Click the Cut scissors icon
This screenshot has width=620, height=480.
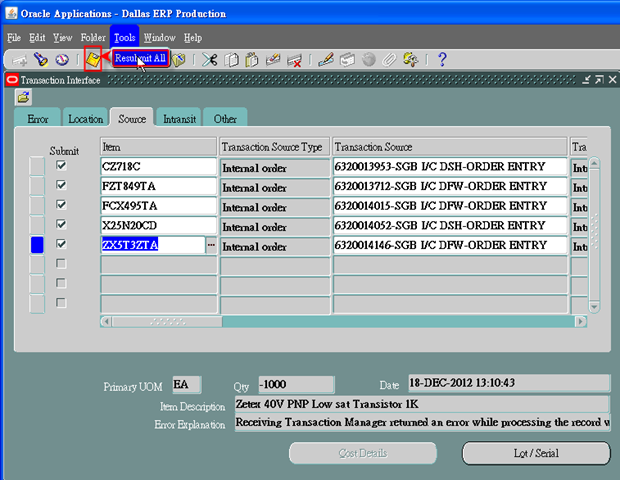[x=210, y=60]
